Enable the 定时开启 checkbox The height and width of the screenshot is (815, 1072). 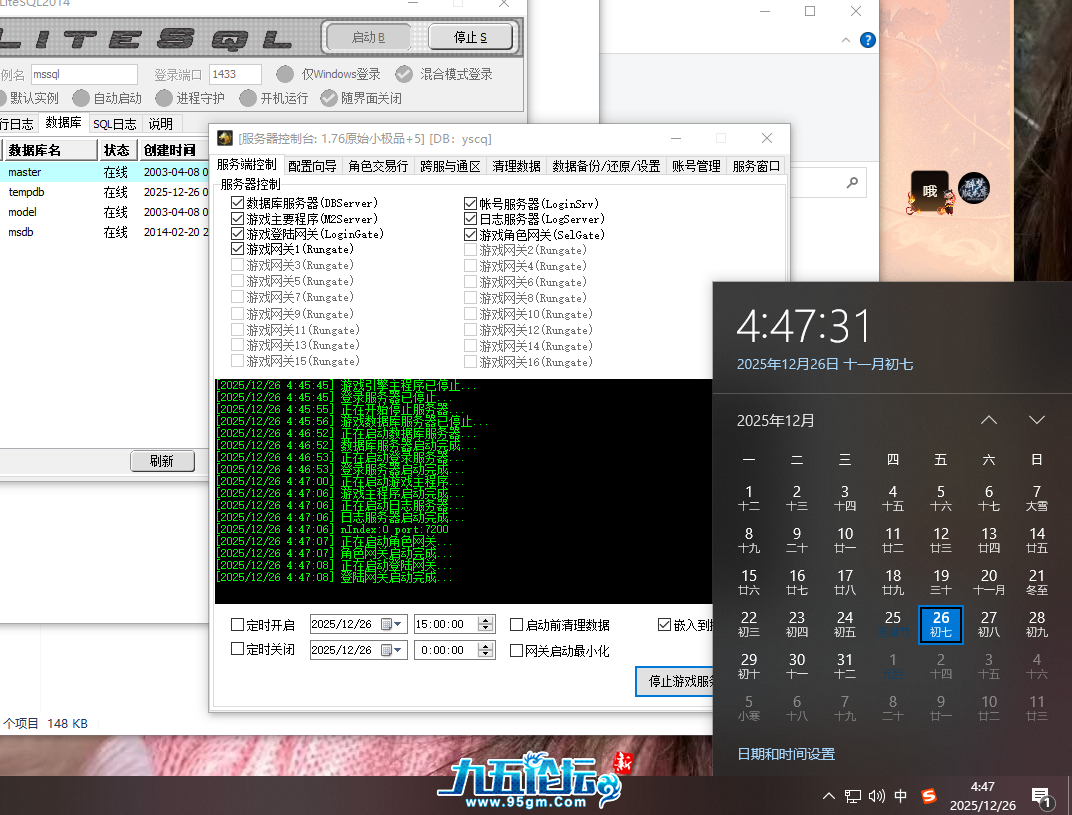[238, 625]
